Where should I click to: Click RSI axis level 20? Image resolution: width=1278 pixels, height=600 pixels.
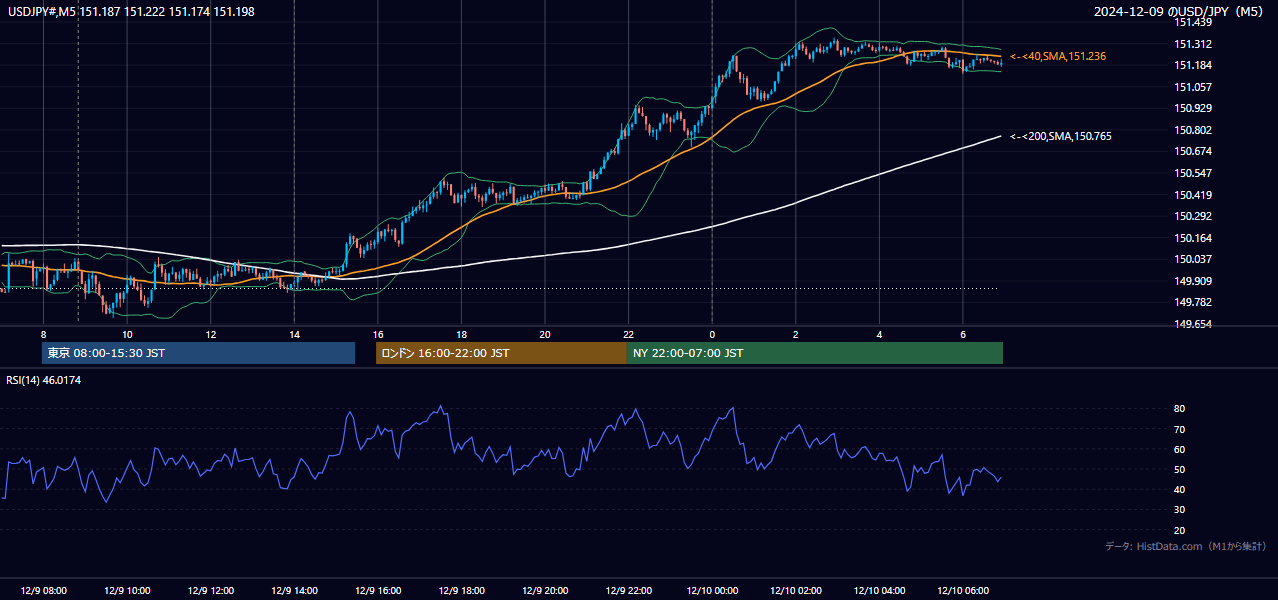point(1180,531)
